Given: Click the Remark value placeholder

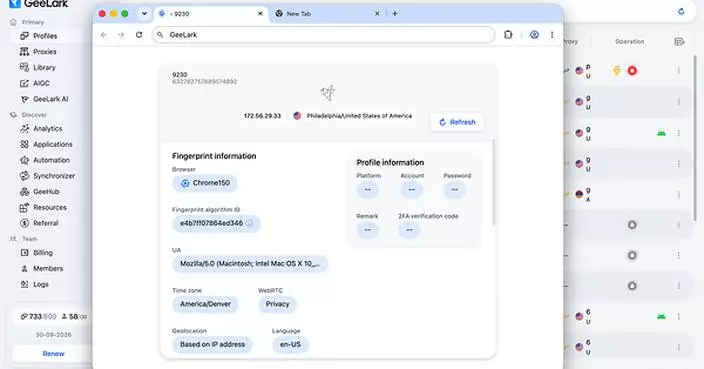Looking at the screenshot, I should click(368, 230).
